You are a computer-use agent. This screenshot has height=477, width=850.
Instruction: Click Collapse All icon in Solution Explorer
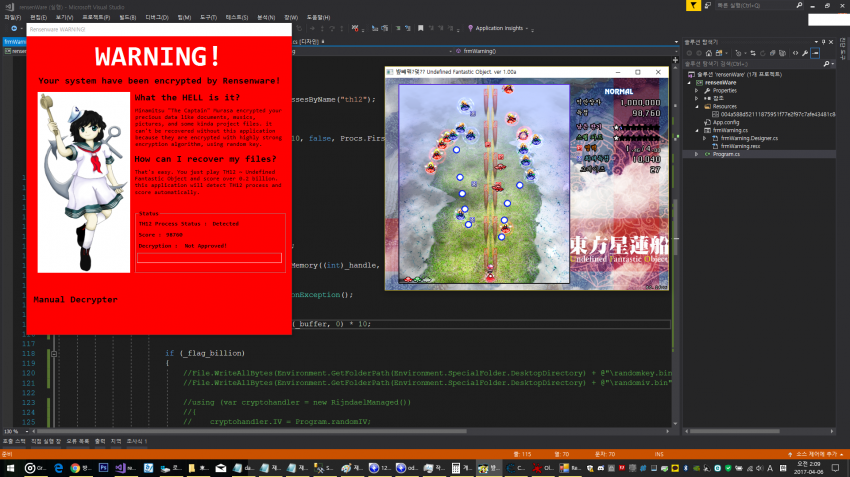pos(772,53)
